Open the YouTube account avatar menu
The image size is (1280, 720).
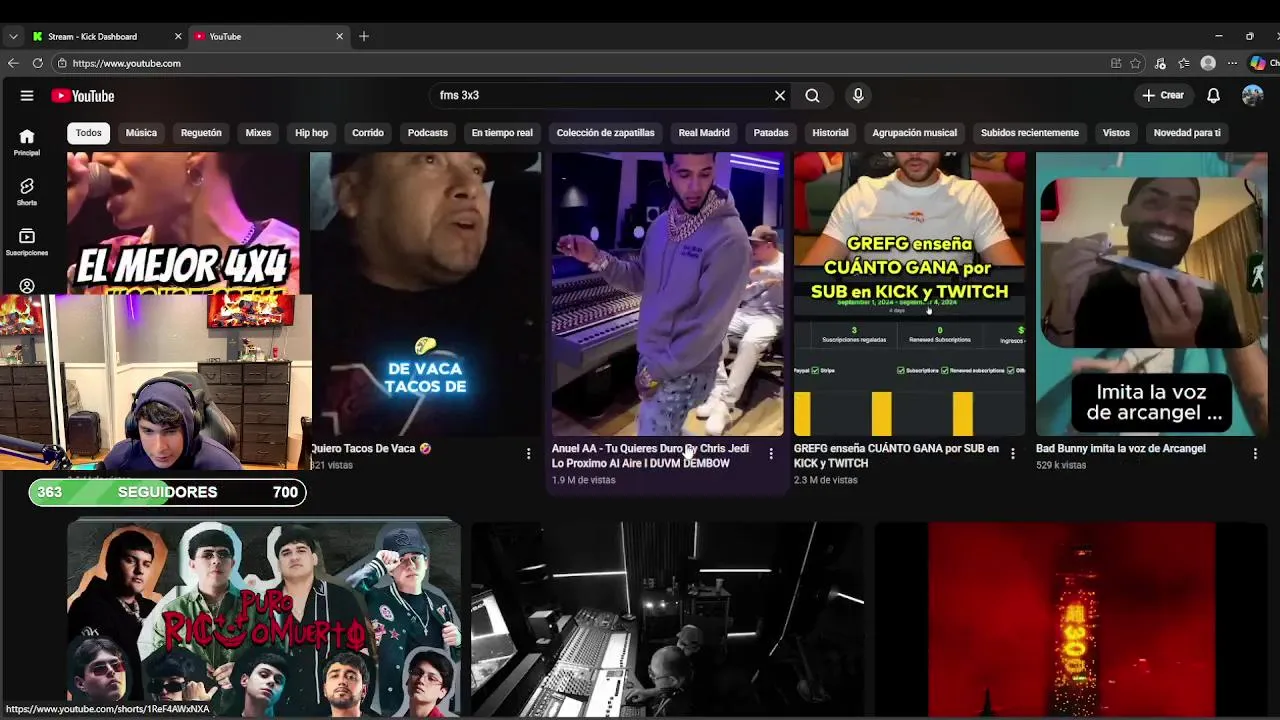point(1252,95)
